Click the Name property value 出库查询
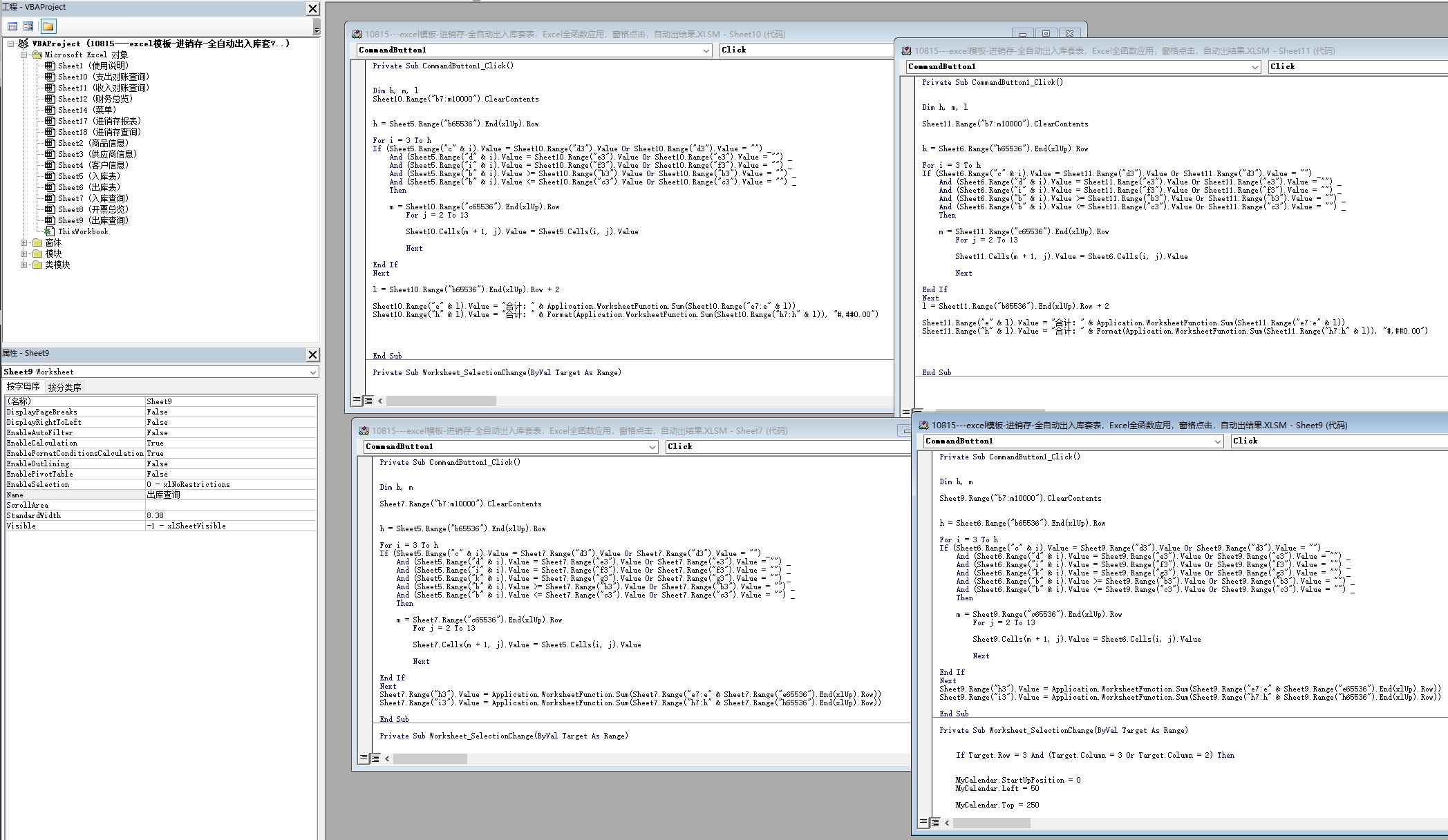Image resolution: width=1448 pixels, height=840 pixels. 231,495
